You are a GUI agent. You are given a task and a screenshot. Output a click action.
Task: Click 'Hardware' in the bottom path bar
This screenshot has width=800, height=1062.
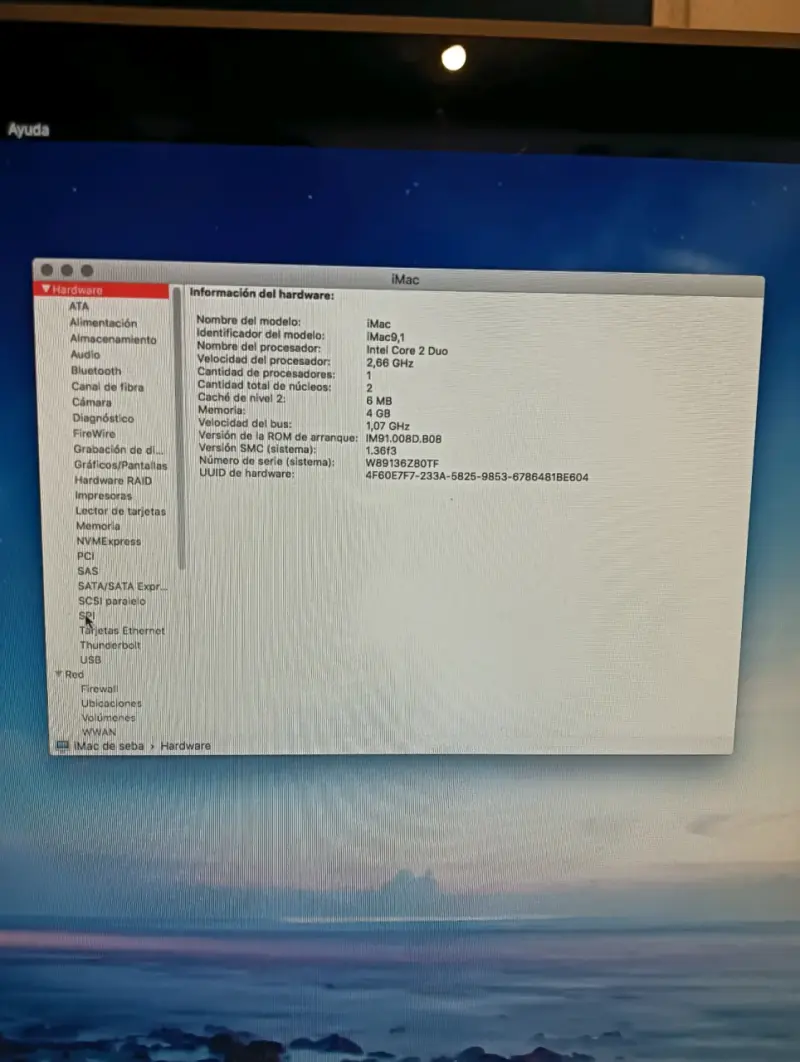(x=185, y=746)
